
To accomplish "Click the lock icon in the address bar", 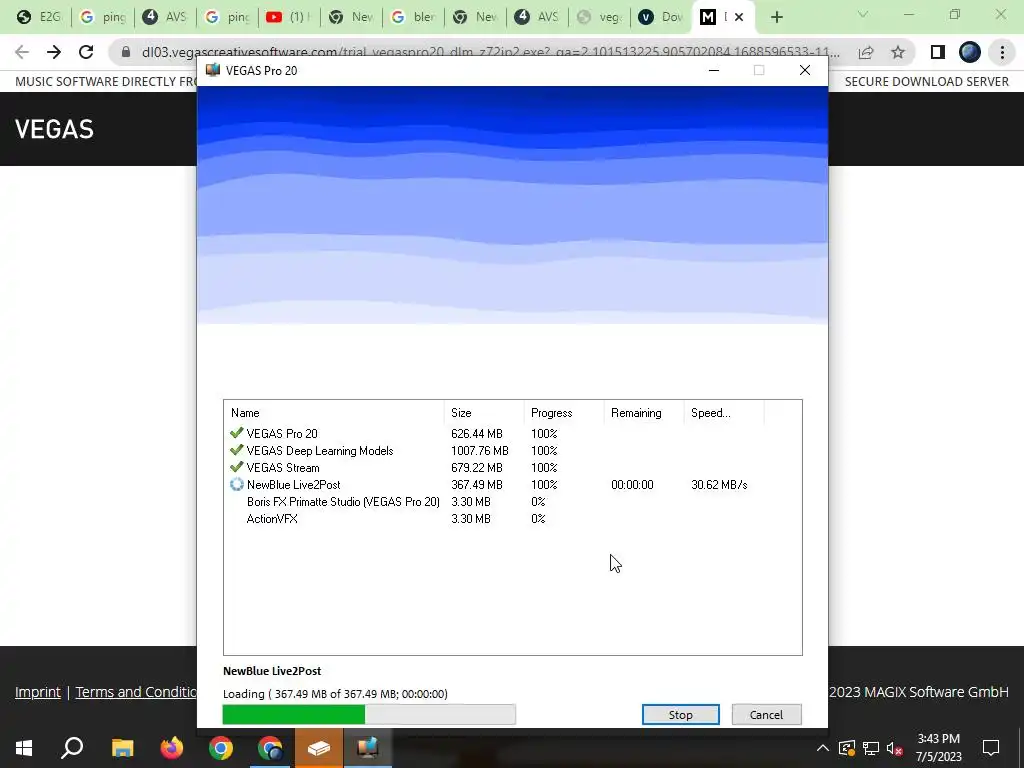I will pyautogui.click(x=125, y=52).
